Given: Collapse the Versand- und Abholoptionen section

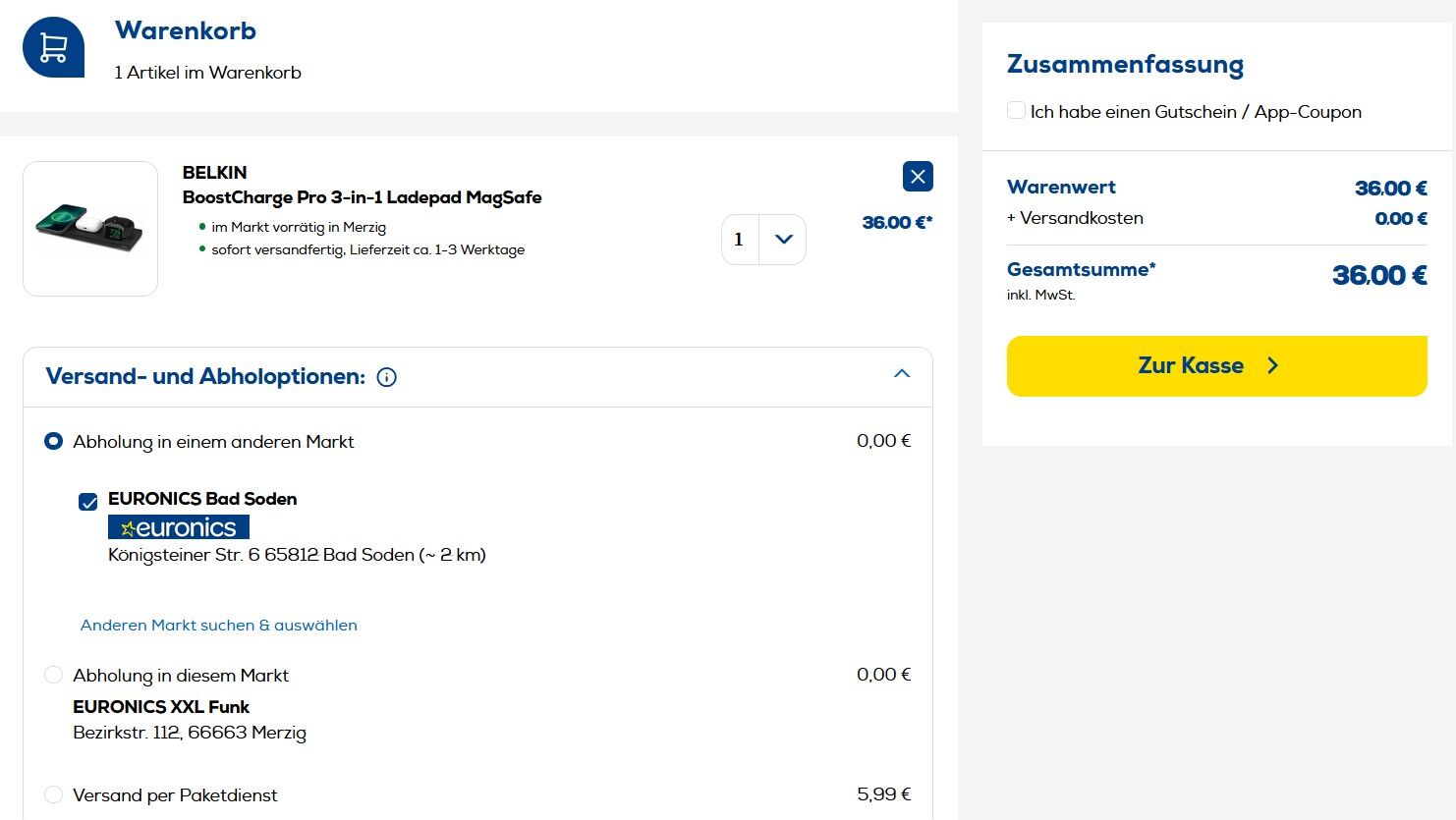Looking at the screenshot, I should point(902,374).
